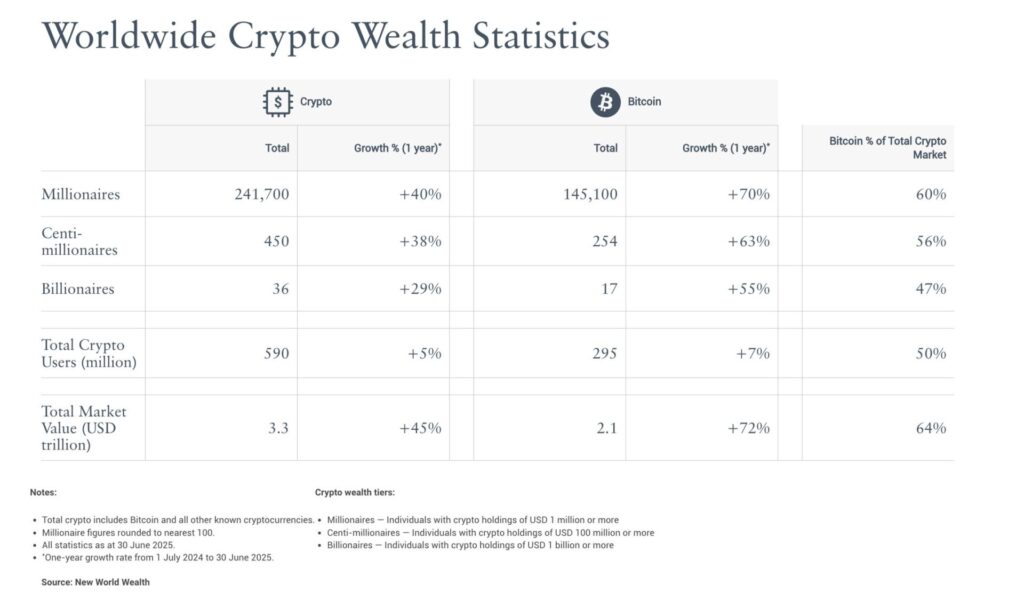Select the Total Crypto Users row label
Screen dimensions: 1024x601
pyautogui.click(x=89, y=353)
